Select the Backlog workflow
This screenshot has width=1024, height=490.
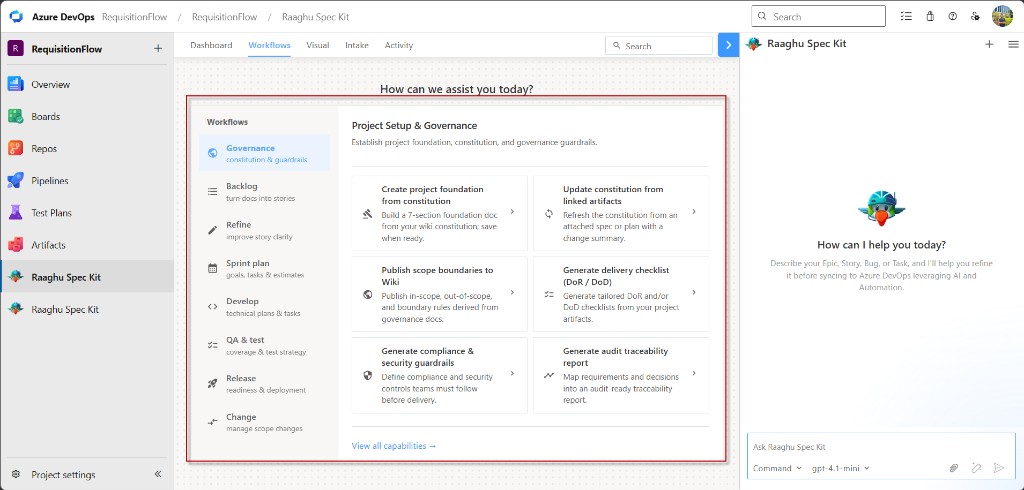point(264,191)
